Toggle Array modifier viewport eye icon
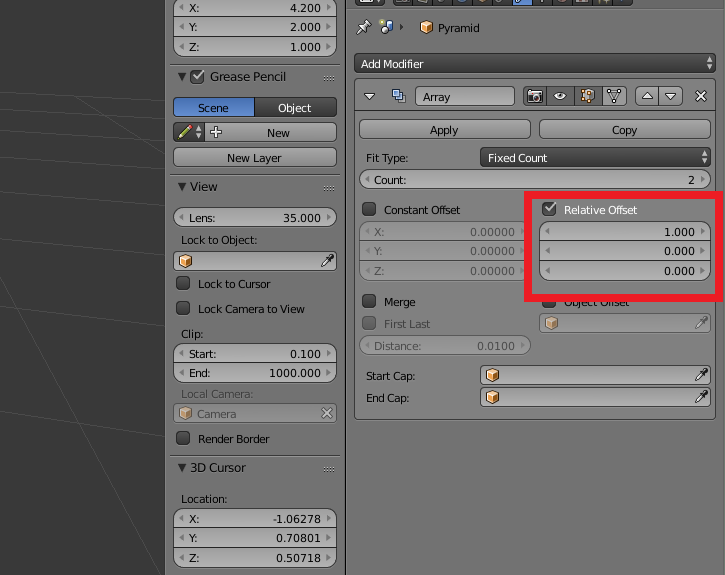Screen dimensions: 725x575 (x=560, y=96)
